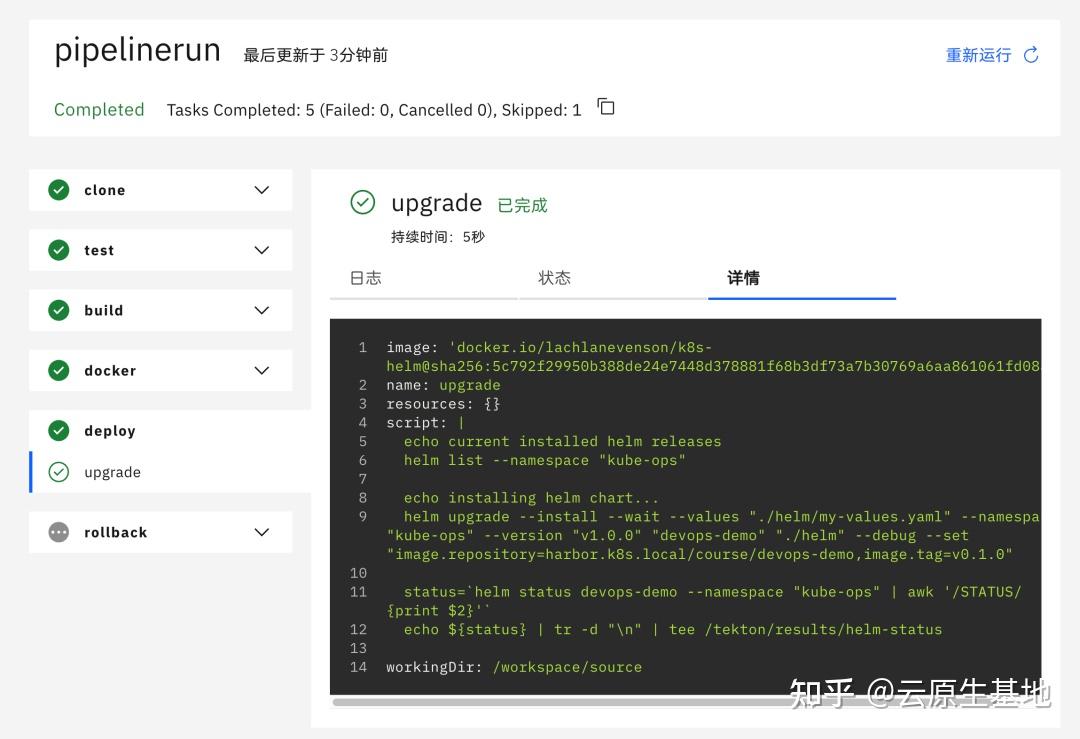Select the upgrade step under deploy
This screenshot has width=1080, height=739.
(112, 472)
